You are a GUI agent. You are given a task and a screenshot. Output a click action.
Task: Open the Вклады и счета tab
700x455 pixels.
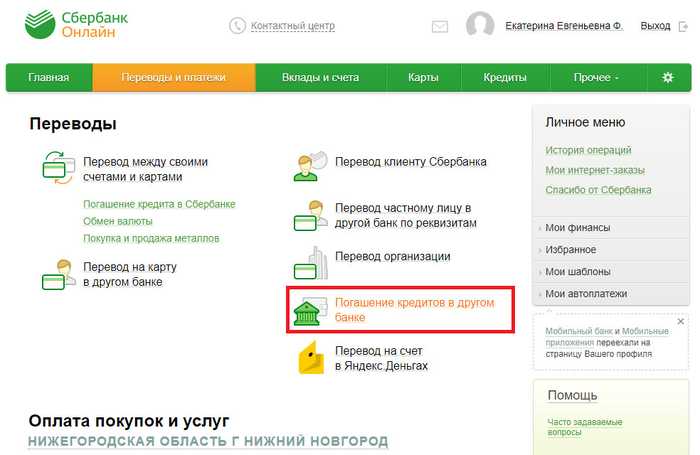(x=320, y=77)
